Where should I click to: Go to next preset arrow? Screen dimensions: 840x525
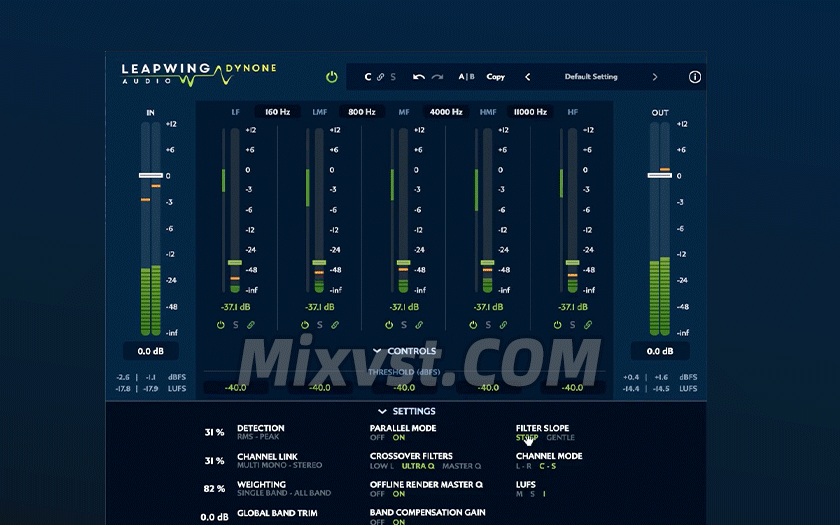[x=655, y=77]
